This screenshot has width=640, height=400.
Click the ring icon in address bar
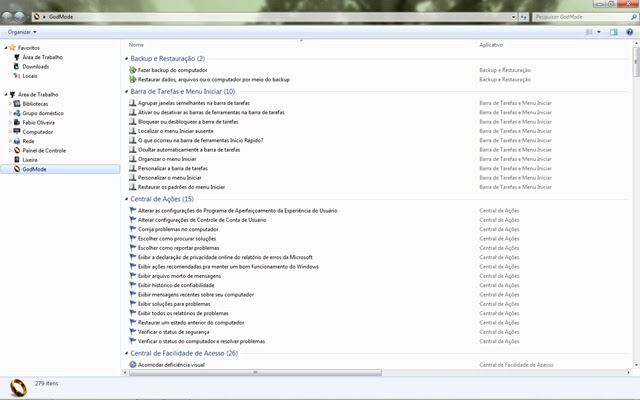[36, 17]
